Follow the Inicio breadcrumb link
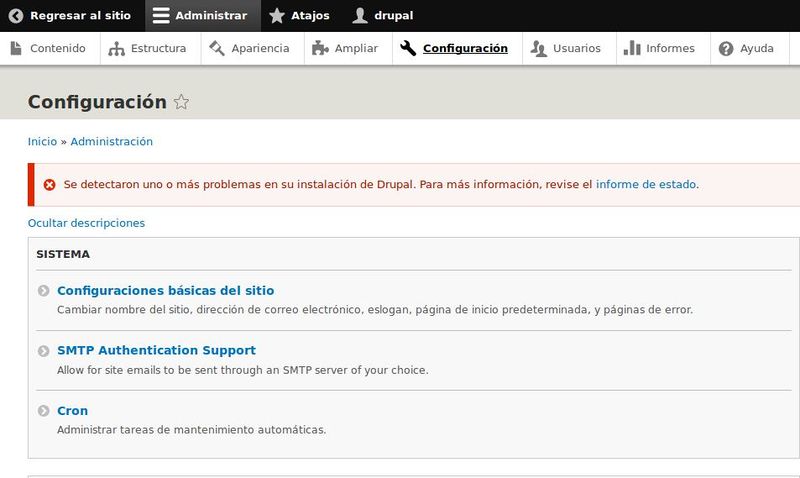800x478 pixels. (42, 141)
